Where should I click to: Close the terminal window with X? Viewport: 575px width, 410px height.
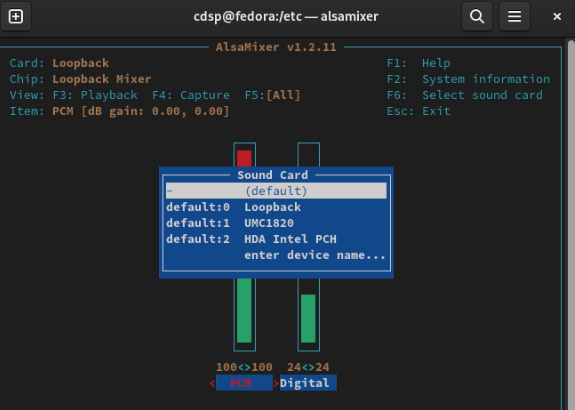557,17
